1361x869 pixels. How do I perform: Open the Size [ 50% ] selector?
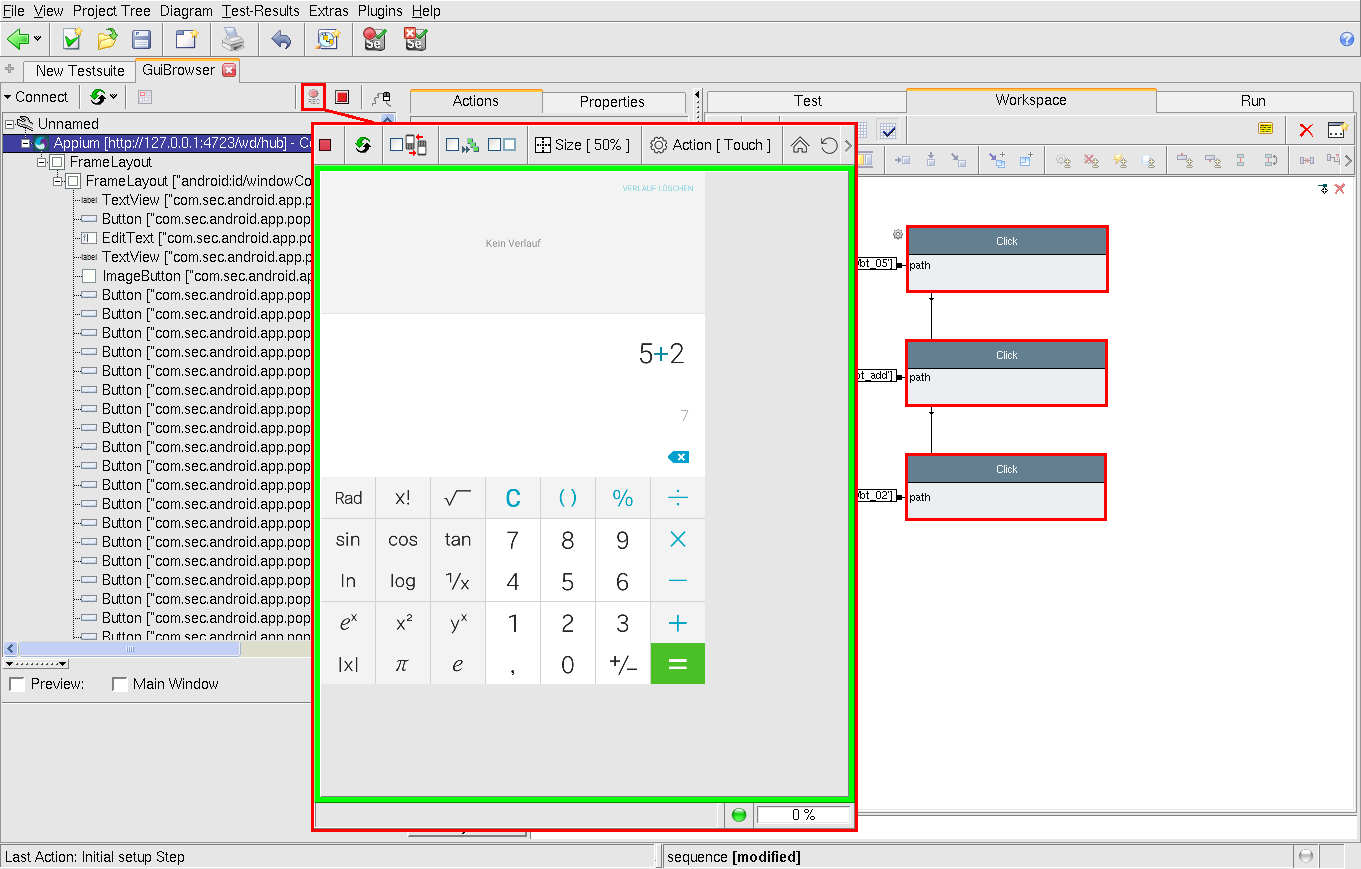(584, 145)
